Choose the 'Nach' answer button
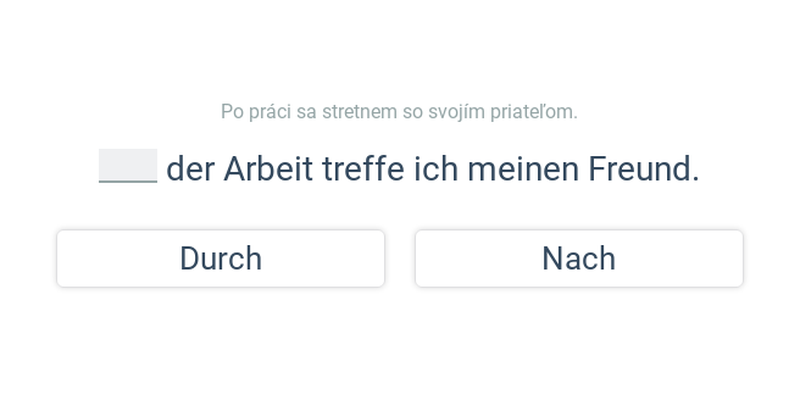800x400 pixels. pyautogui.click(x=578, y=259)
